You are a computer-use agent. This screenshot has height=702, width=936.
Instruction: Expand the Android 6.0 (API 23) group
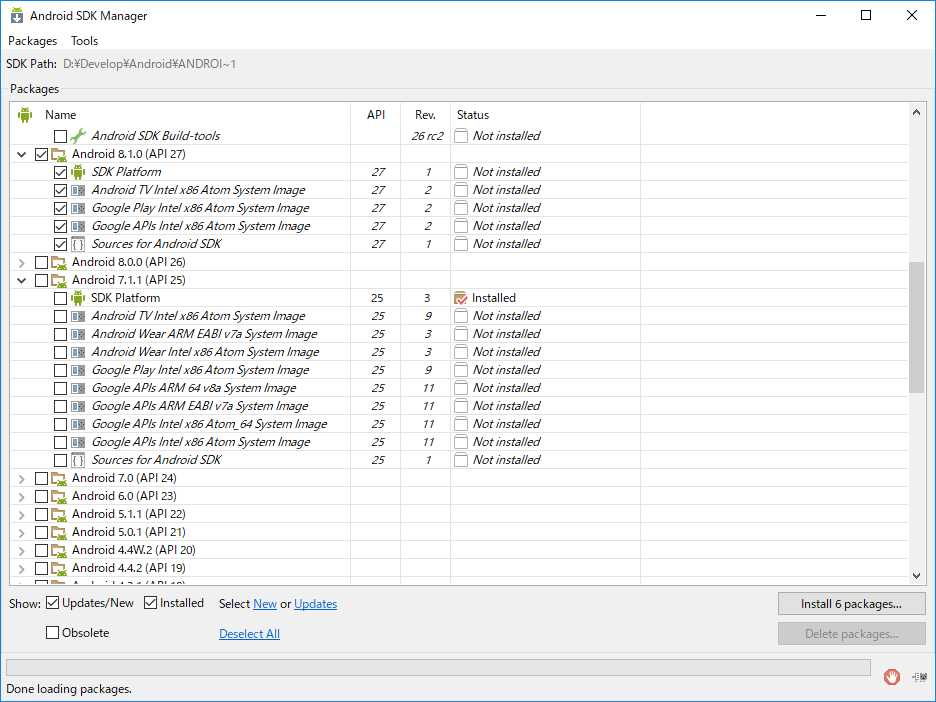tap(22, 497)
